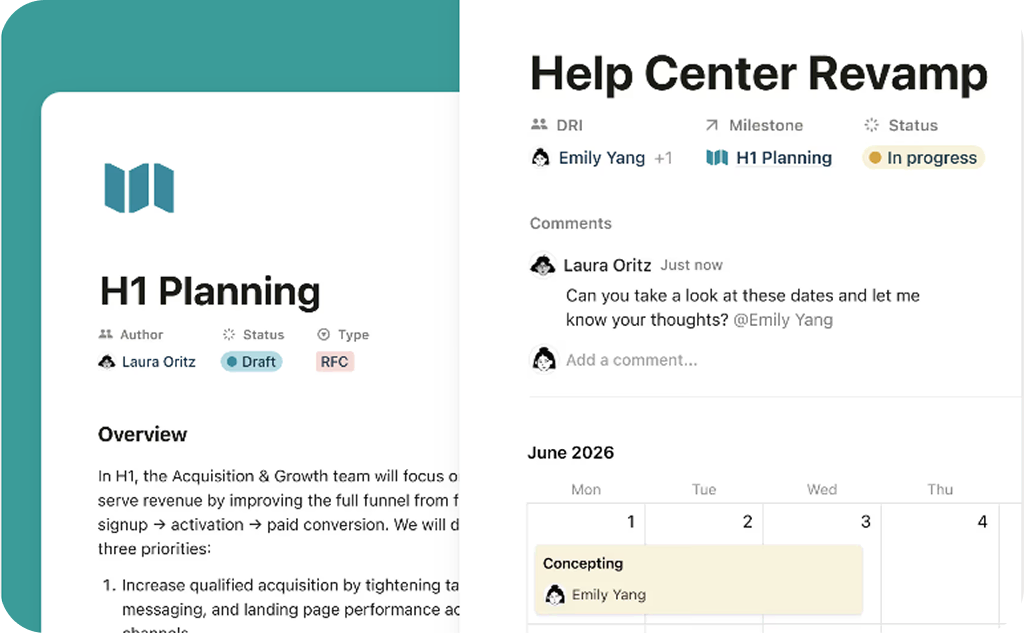Open the In progress status dropdown
The height and width of the screenshot is (633, 1024).
click(923, 158)
